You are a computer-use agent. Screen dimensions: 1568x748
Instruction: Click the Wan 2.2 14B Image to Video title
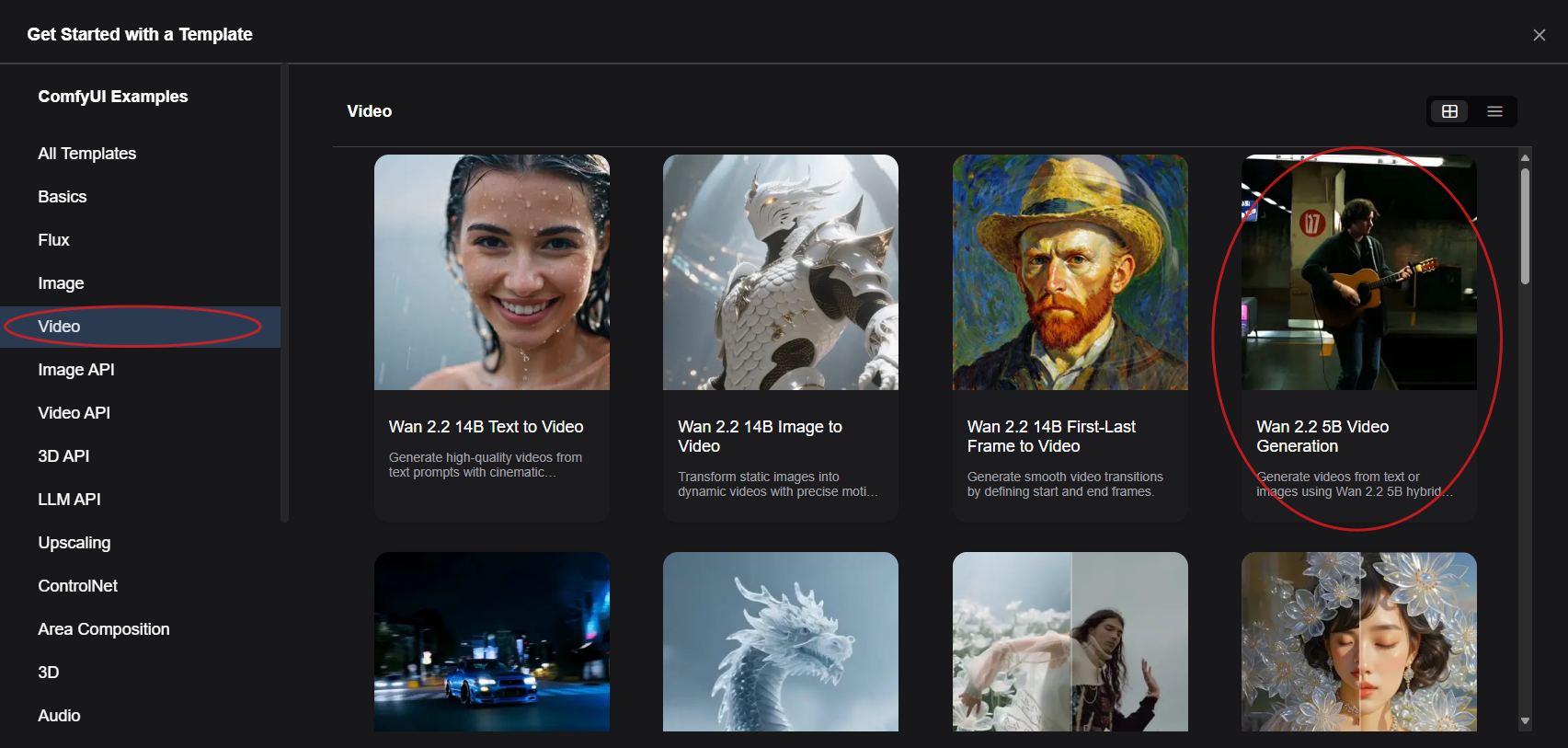coord(760,436)
